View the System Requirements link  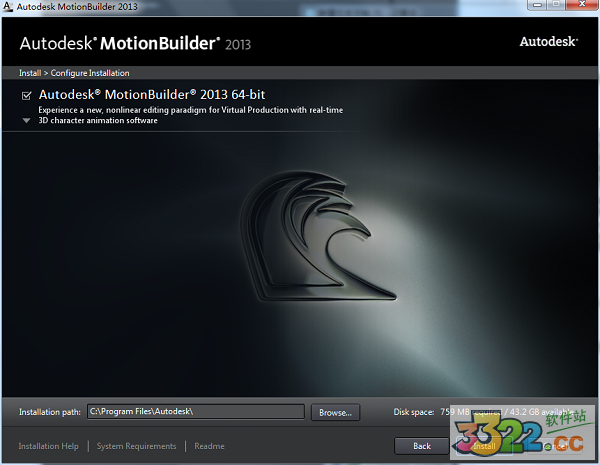point(136,446)
